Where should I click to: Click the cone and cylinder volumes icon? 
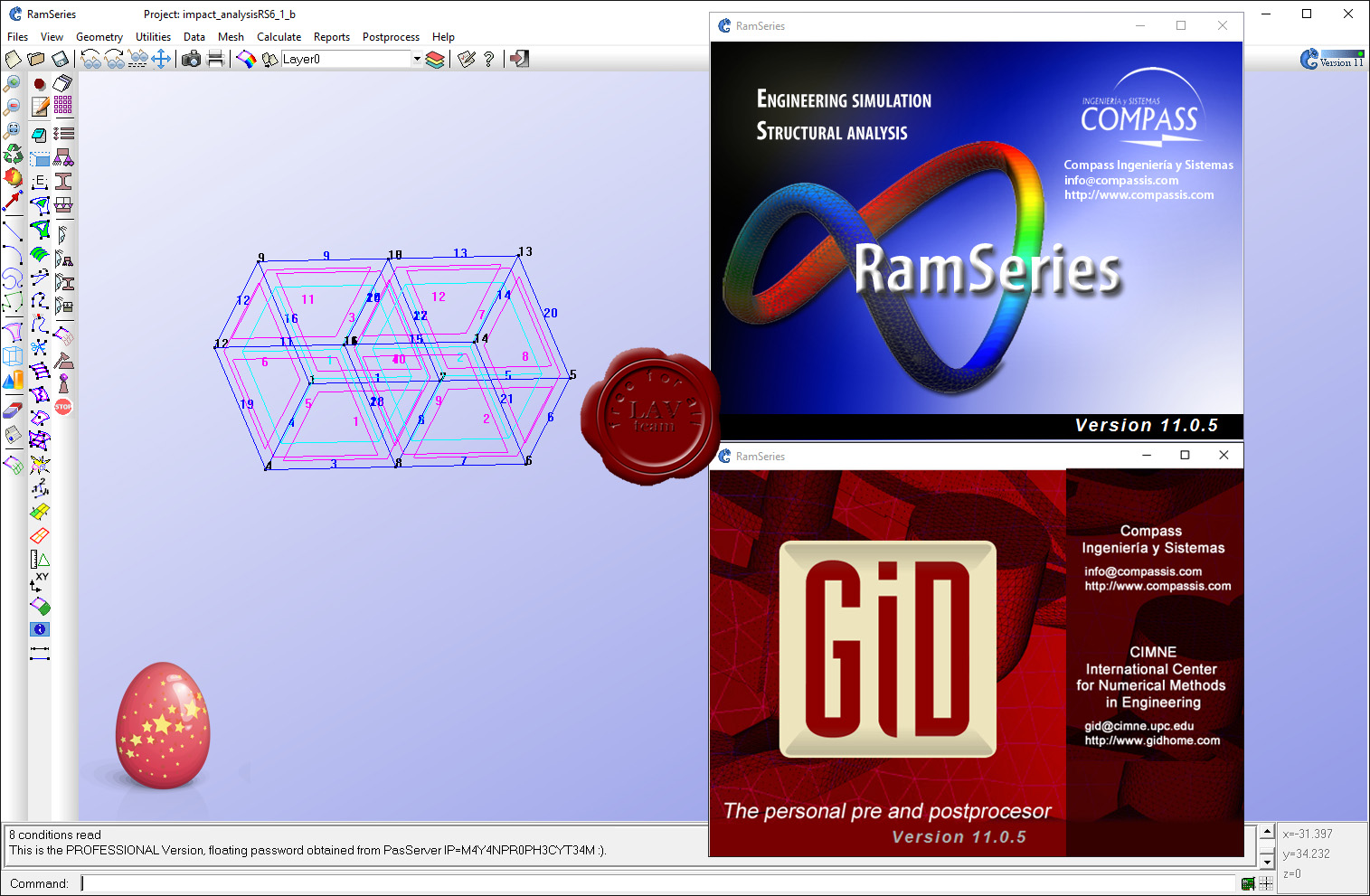pos(13,382)
